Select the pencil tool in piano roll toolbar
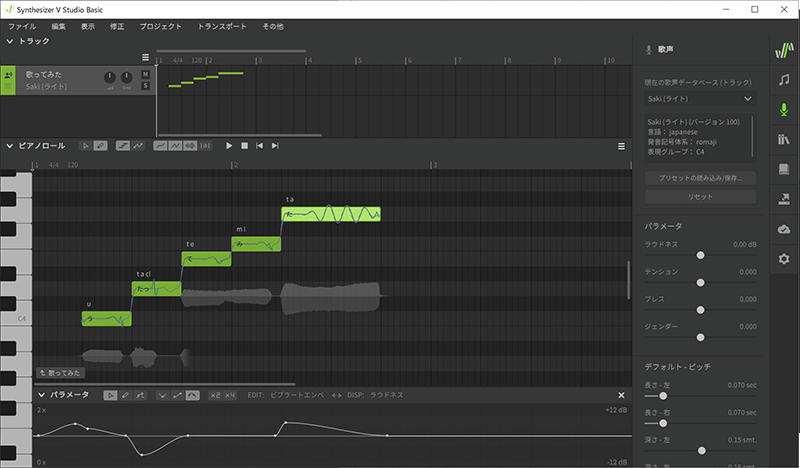 coord(101,146)
